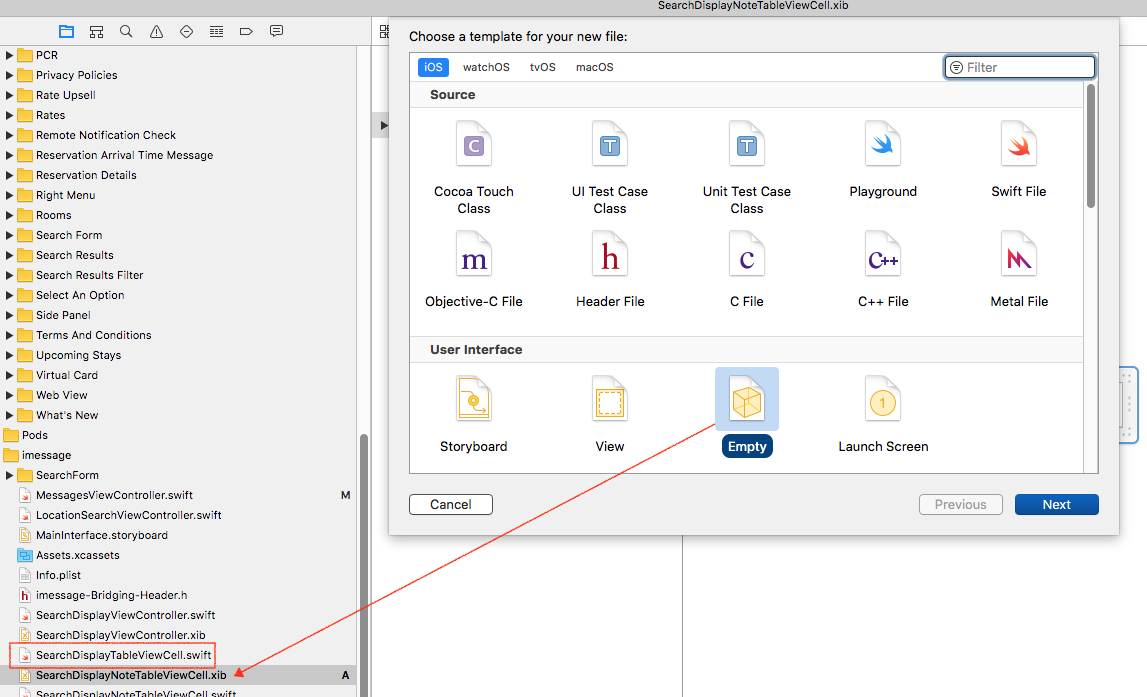Expand the SearchForm group

[x=10, y=475]
